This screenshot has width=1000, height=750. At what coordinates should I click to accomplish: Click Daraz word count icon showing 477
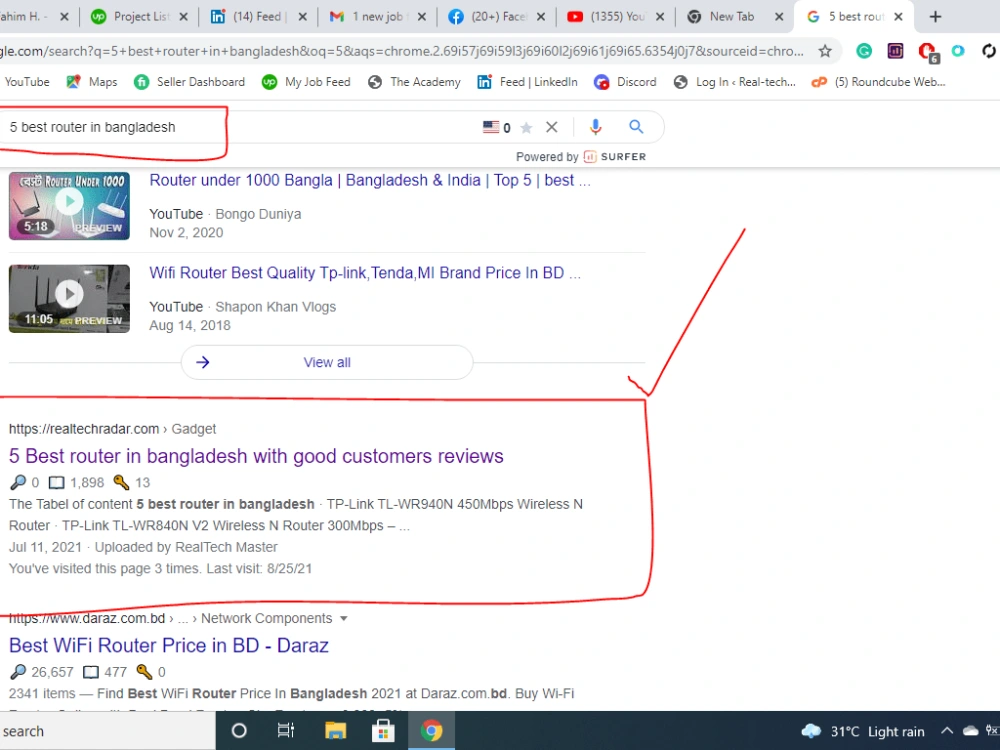click(x=91, y=672)
